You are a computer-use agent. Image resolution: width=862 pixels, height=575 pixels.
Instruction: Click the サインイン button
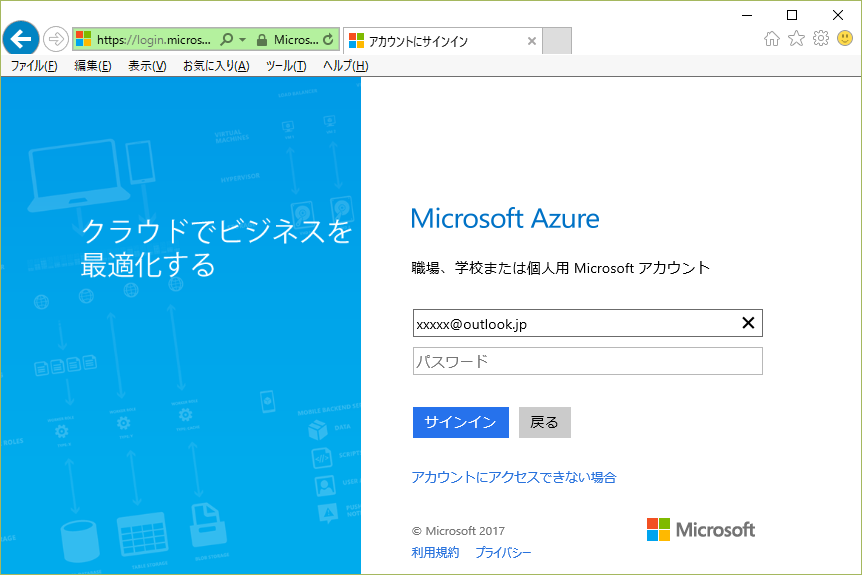461,422
